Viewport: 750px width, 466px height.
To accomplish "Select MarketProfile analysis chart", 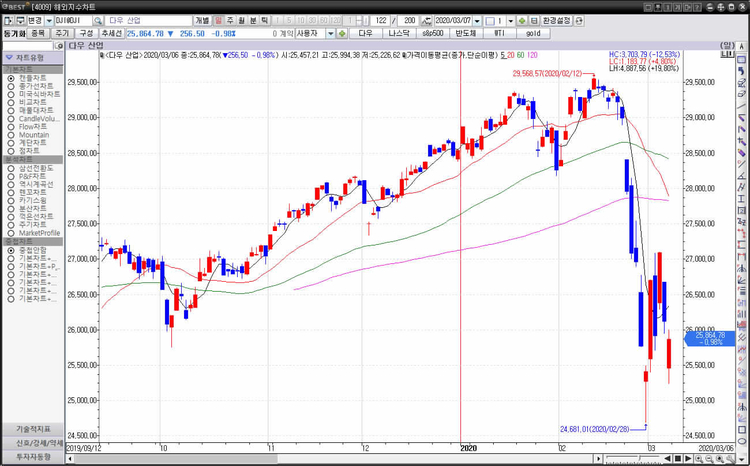I will click(39, 233).
